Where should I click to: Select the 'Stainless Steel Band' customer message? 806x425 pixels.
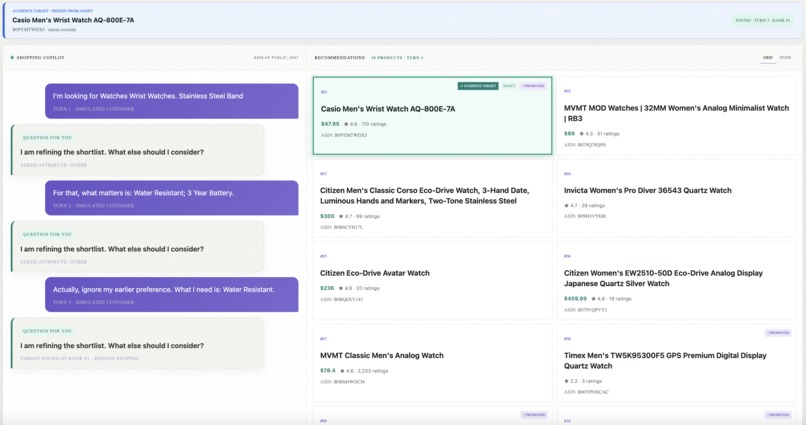[x=172, y=101]
